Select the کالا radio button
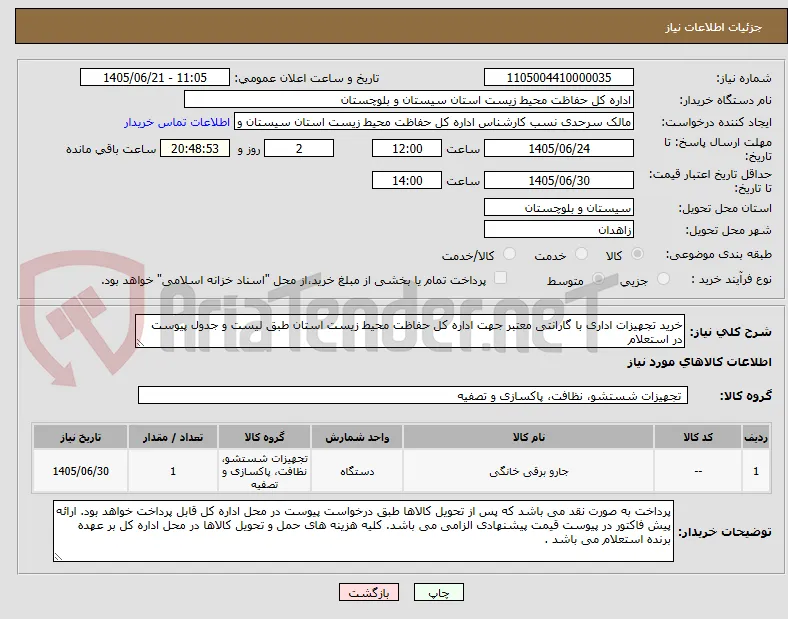 pos(637,254)
